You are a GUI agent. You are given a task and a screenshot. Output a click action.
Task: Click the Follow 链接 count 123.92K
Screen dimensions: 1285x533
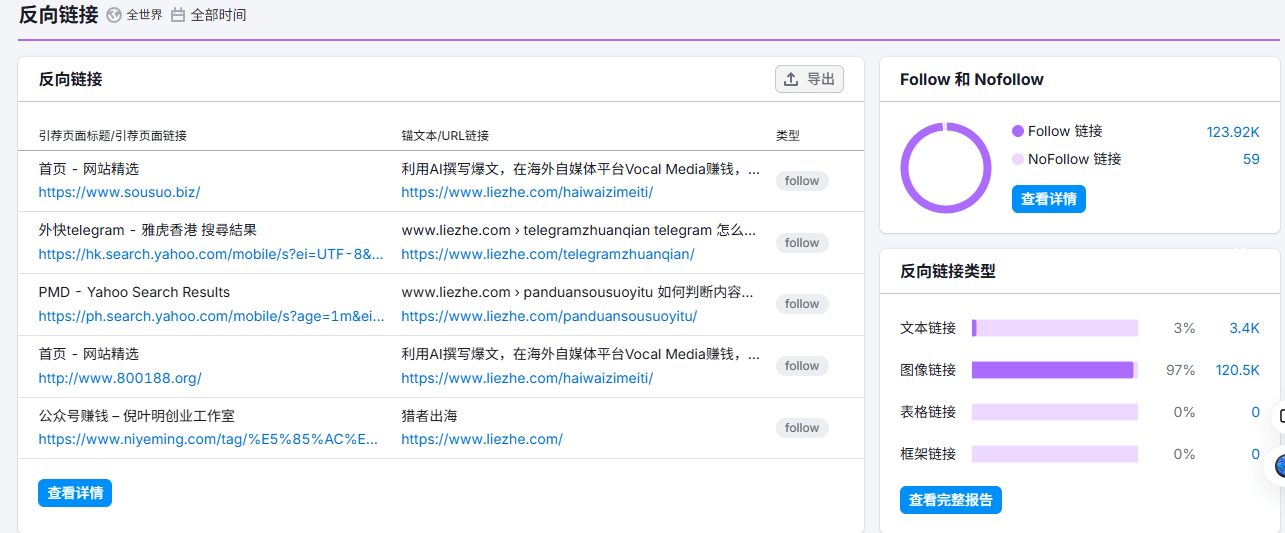point(1233,131)
